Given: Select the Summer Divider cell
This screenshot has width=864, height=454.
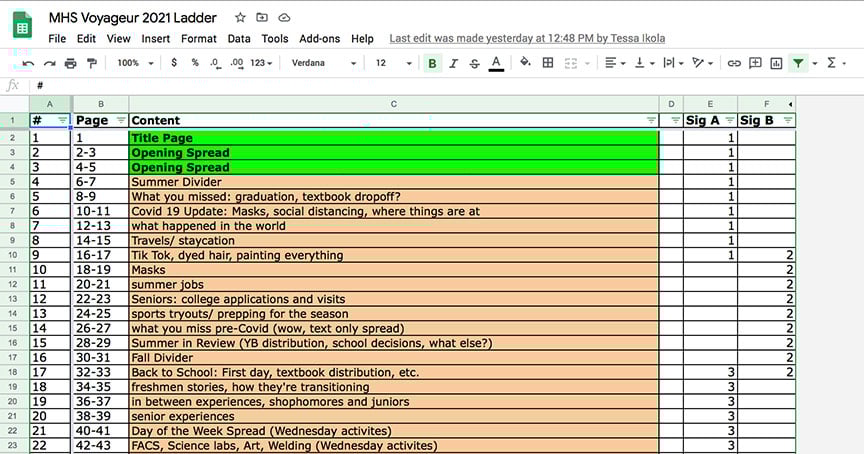Looking at the screenshot, I should click(x=393, y=182).
